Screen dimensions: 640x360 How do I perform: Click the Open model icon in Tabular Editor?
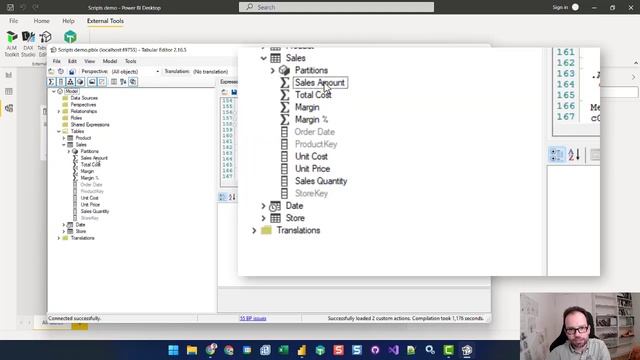51,71
